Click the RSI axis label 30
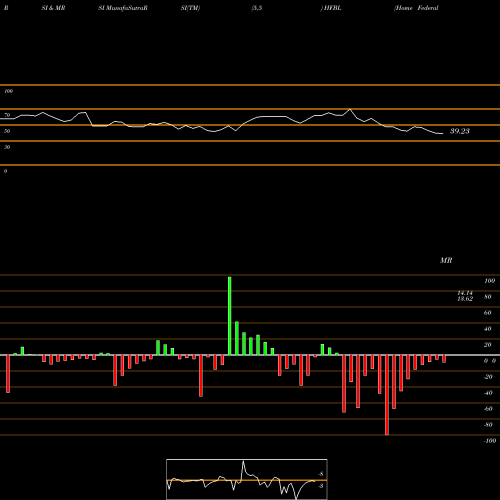 point(7,147)
